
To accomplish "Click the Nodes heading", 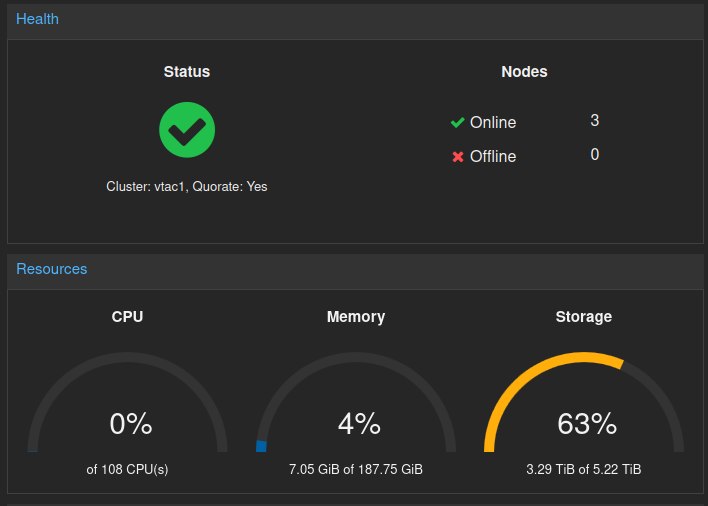I will tap(524, 72).
